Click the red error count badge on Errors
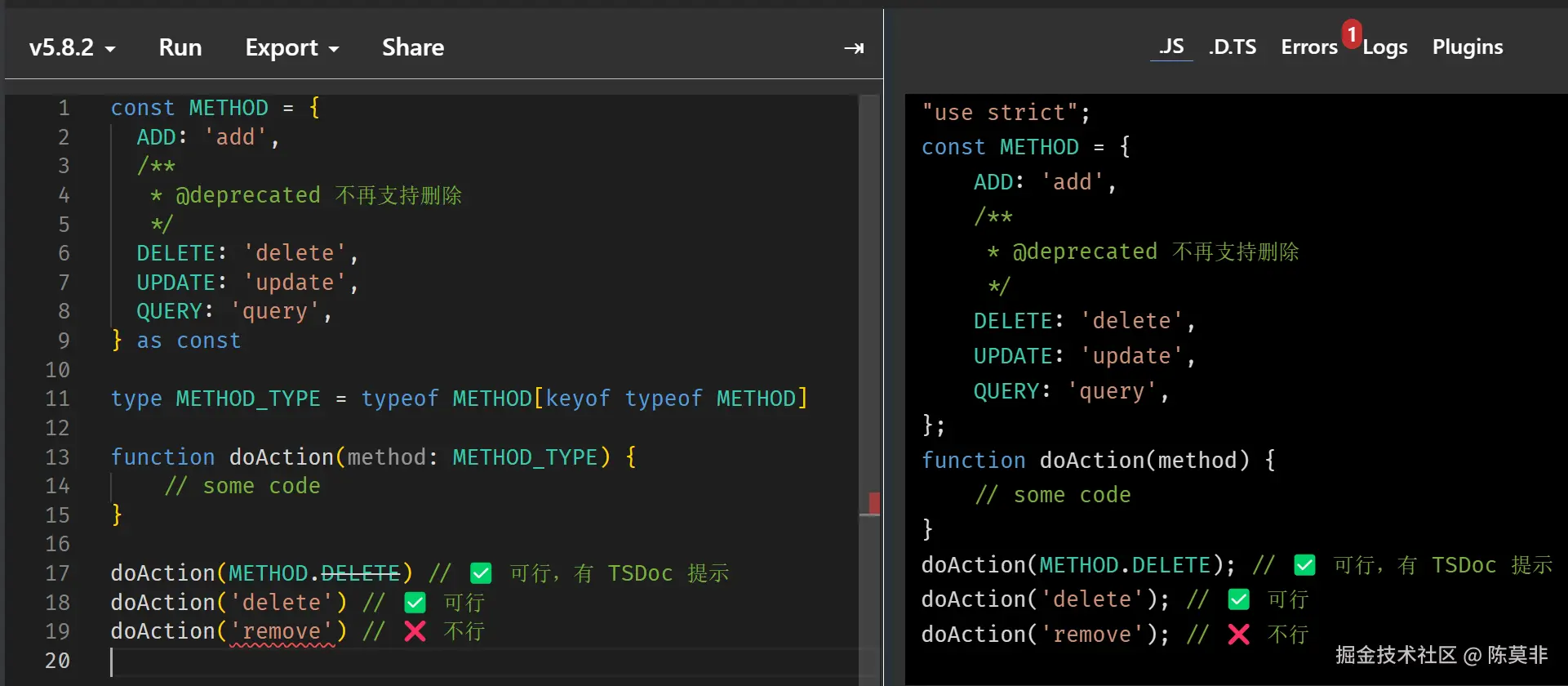This screenshot has width=1568, height=686. coord(1352,34)
